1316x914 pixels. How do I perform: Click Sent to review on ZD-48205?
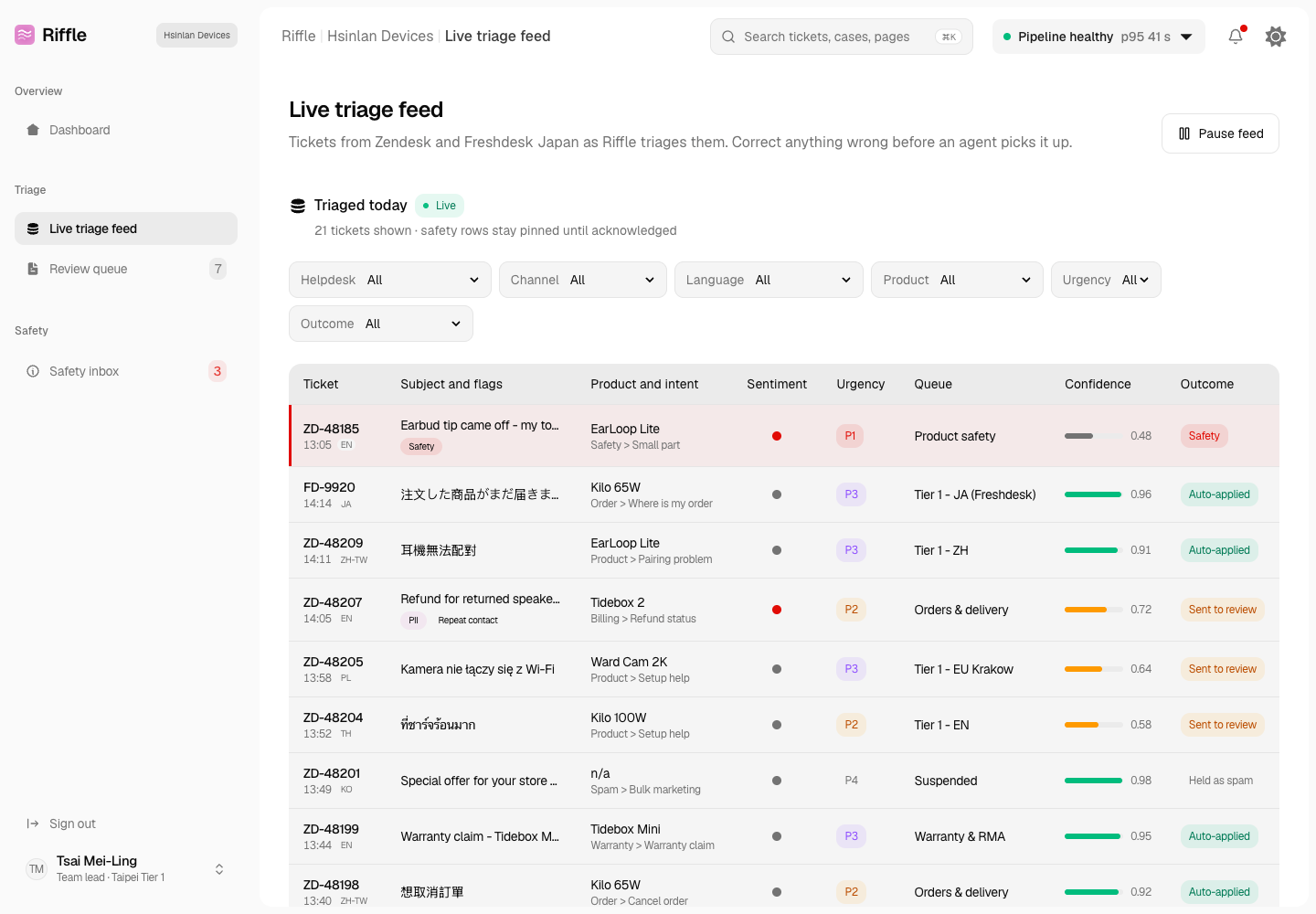tap(1222, 669)
